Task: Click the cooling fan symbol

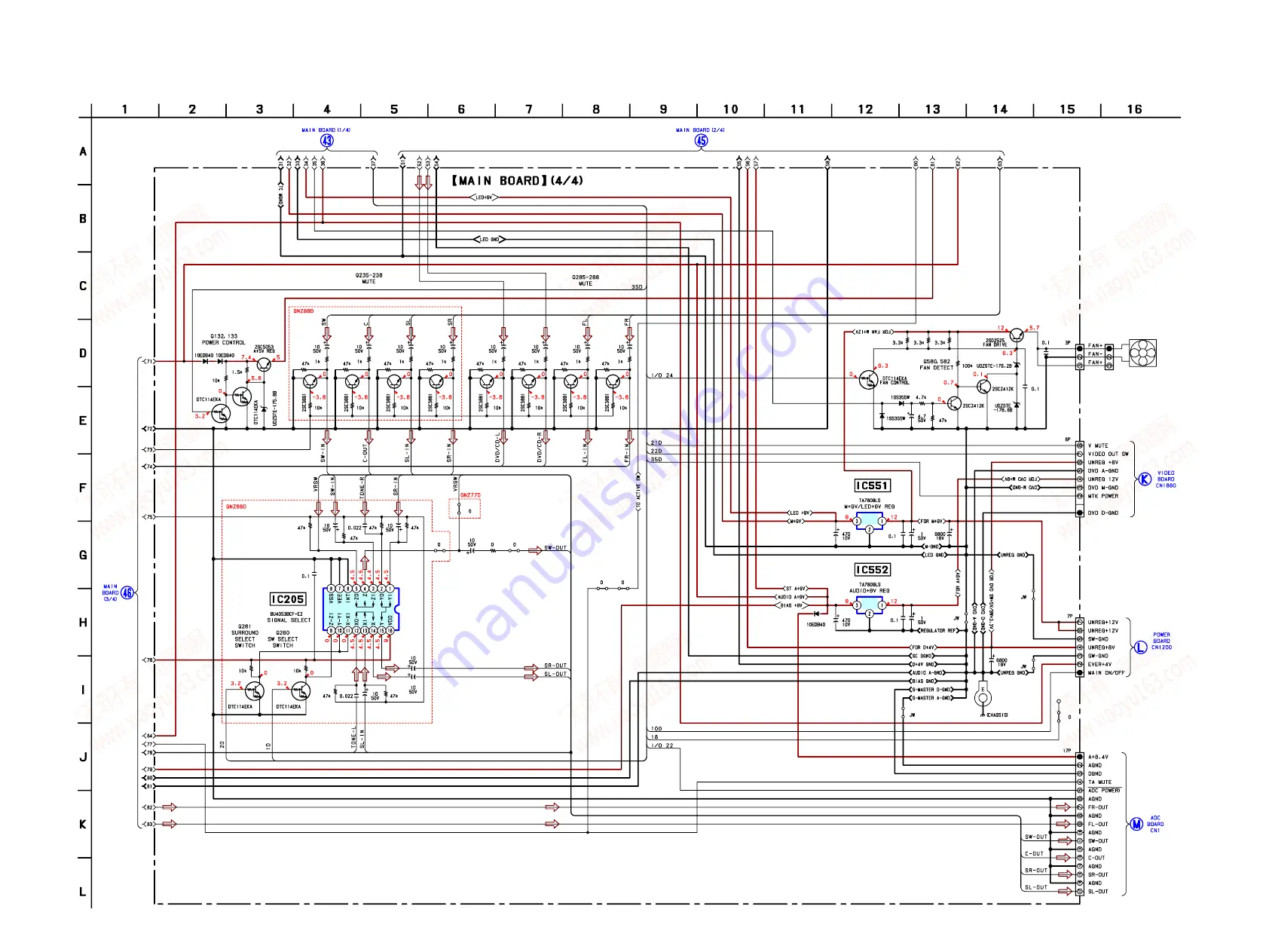Action: pos(1142,354)
